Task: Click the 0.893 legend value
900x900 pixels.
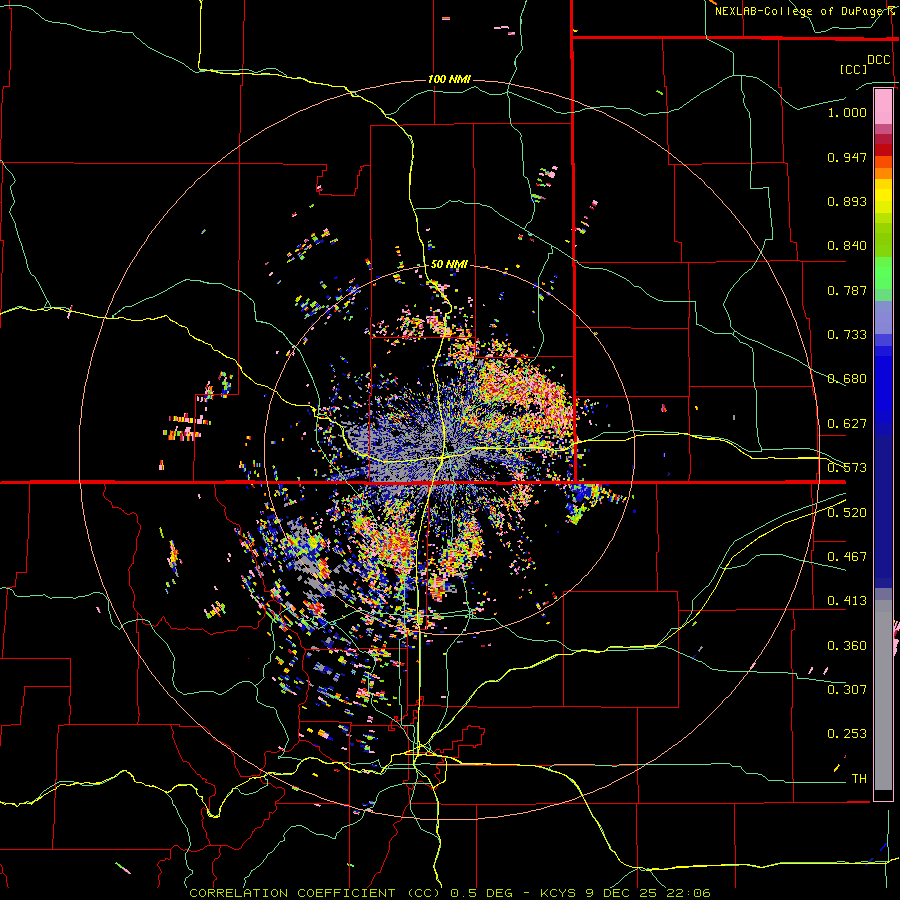Action: (847, 201)
